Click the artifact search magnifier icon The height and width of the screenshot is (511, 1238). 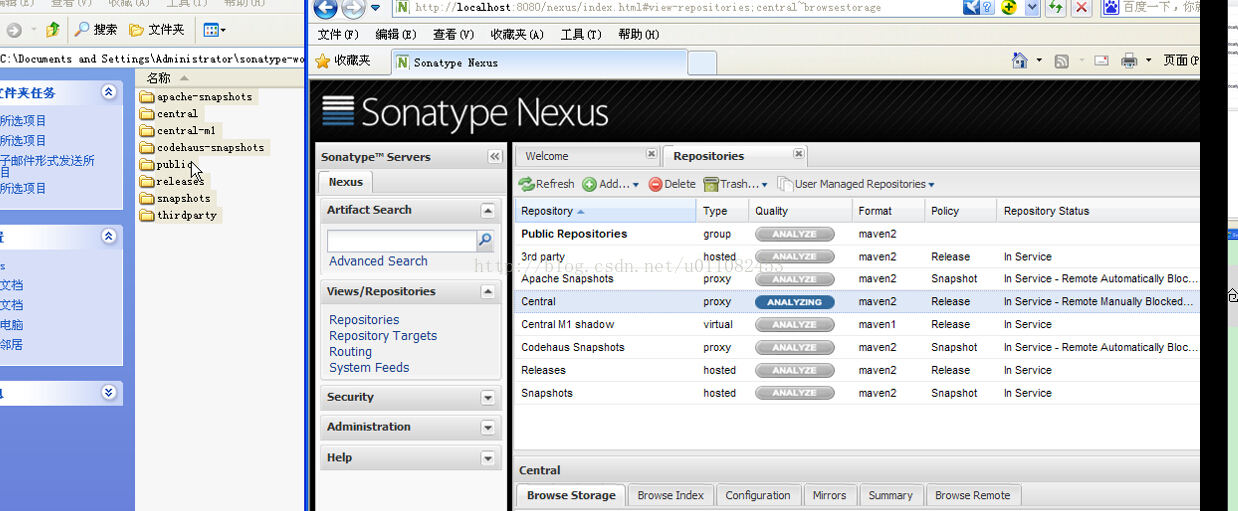[485, 241]
